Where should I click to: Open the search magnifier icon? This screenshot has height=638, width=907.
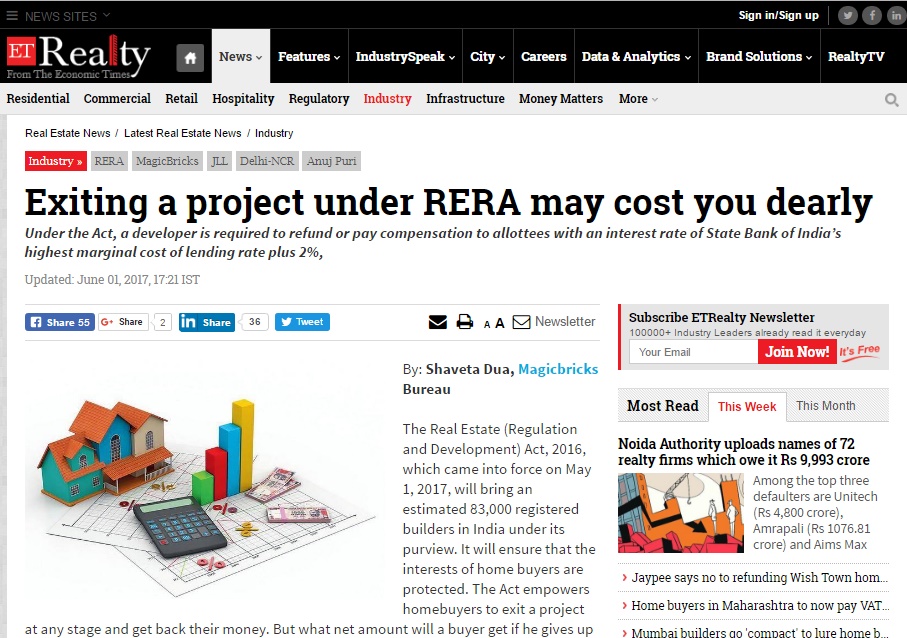coord(891,100)
